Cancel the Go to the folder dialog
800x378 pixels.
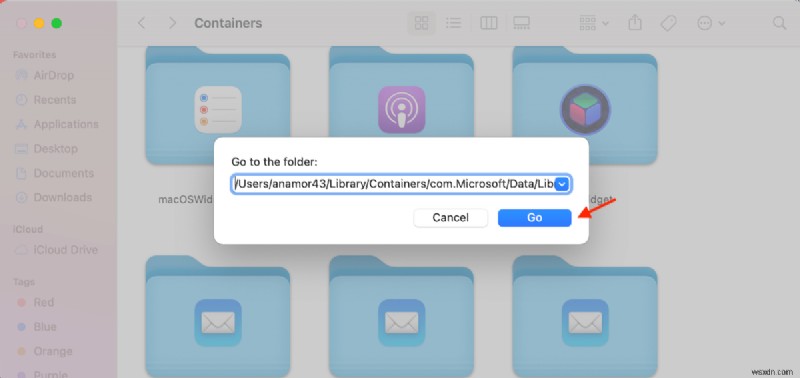tap(451, 218)
